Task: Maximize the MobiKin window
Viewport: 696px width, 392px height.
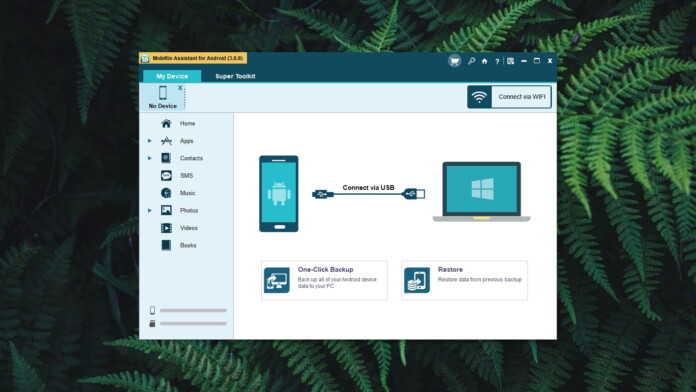Action: (x=537, y=61)
